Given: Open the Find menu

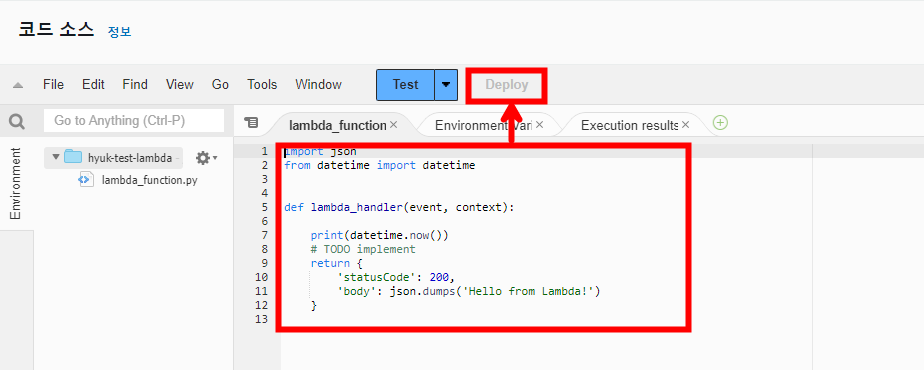Looking at the screenshot, I should 135,85.
